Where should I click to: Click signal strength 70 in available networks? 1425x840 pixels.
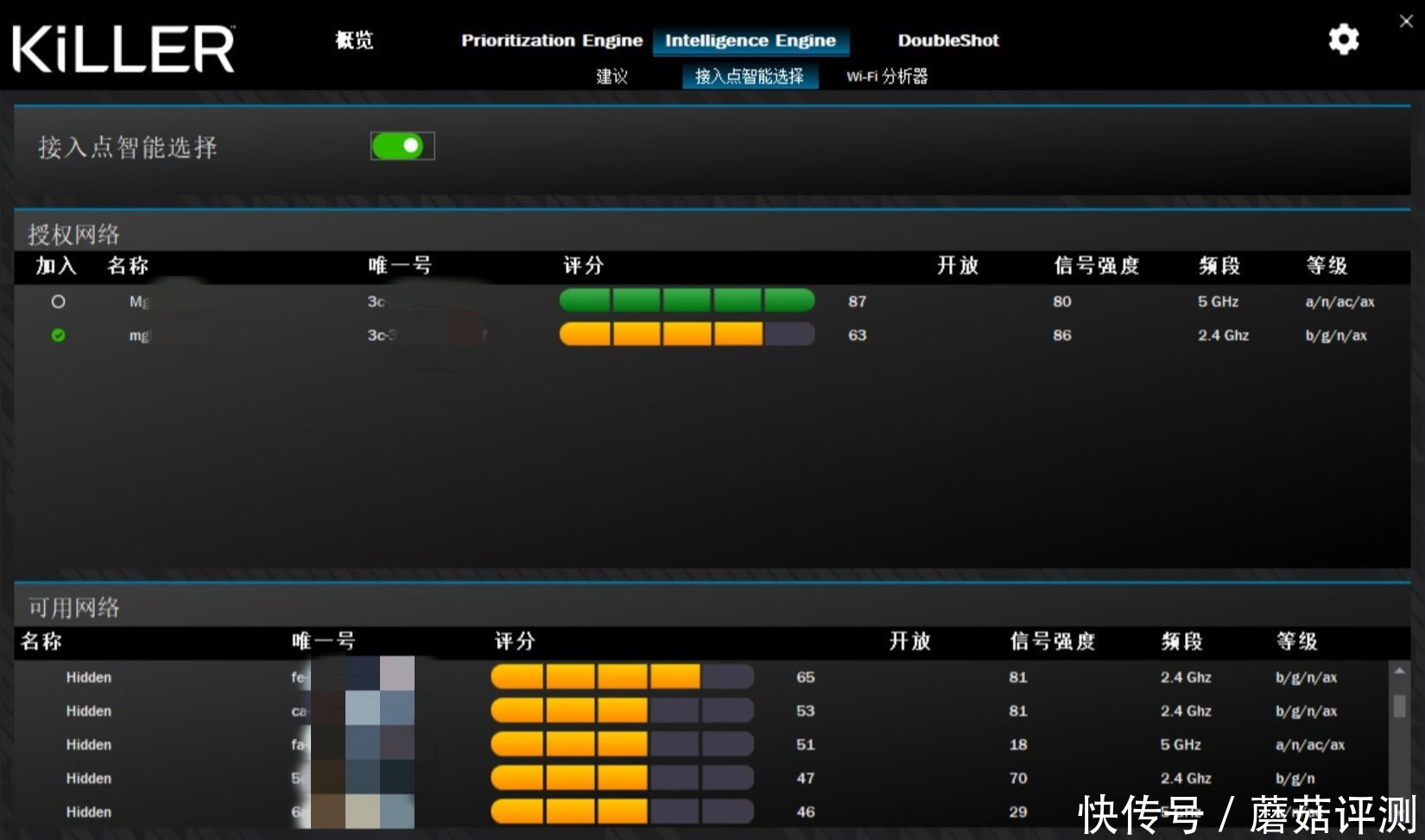click(x=1018, y=778)
